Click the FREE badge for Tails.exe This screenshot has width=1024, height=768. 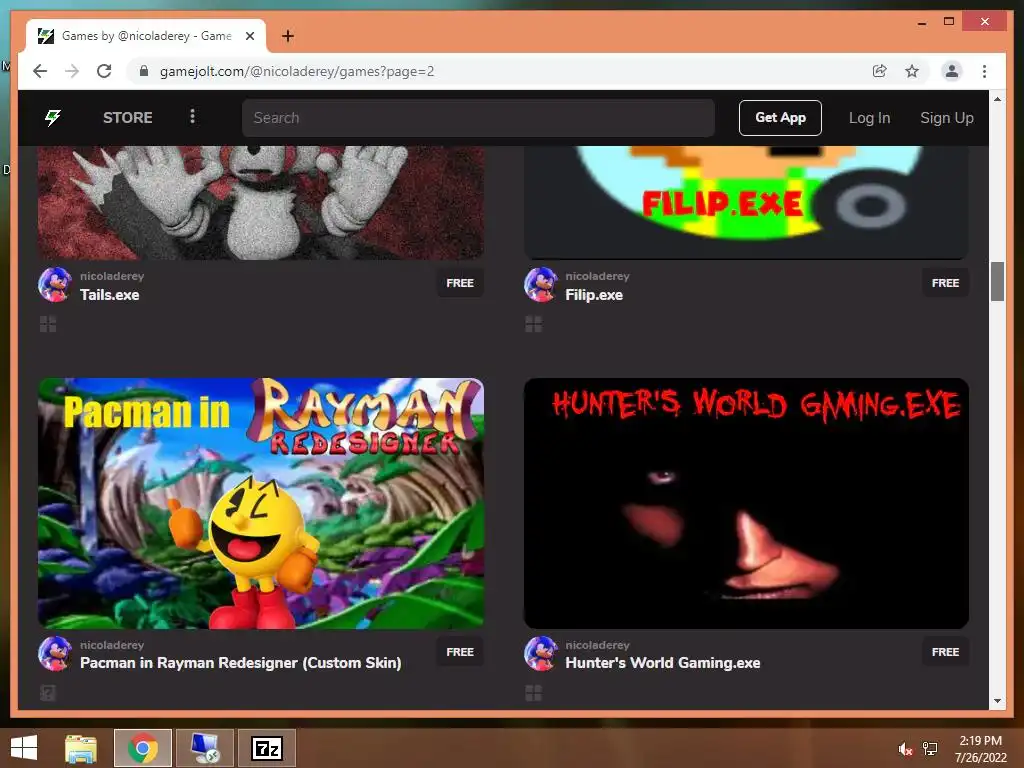(x=460, y=283)
